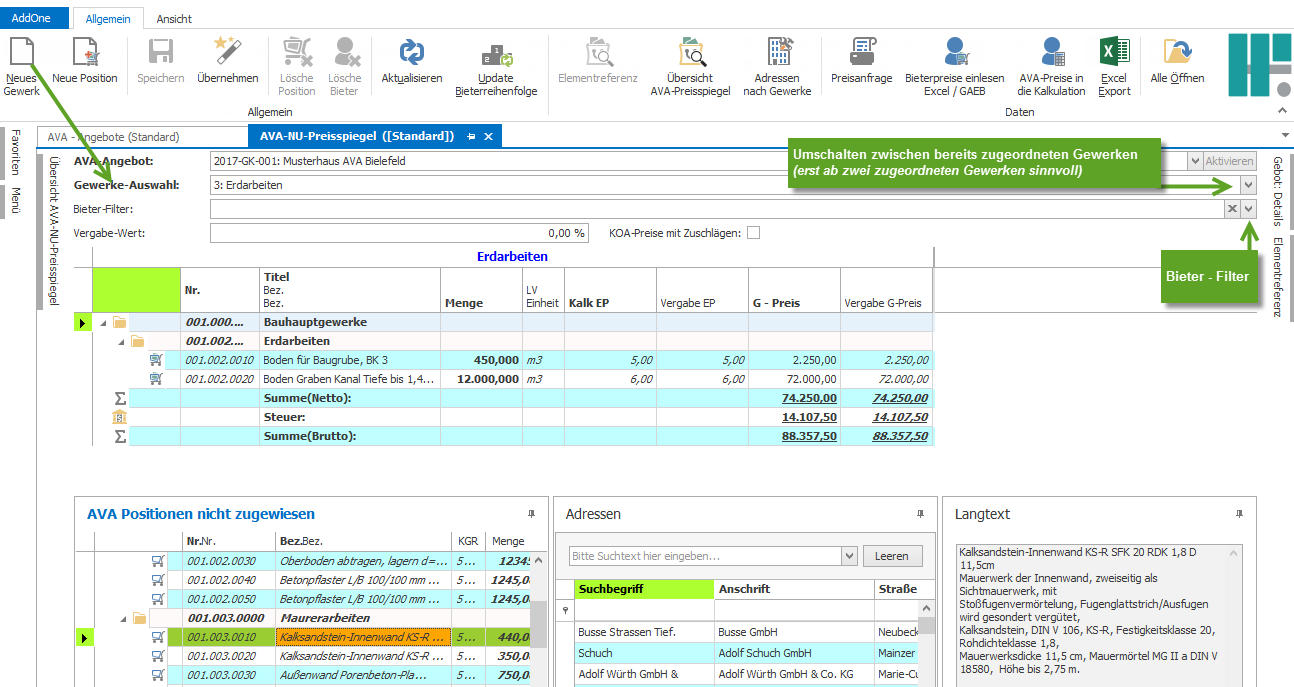Click the Leeren button
Image resolution: width=1294 pixels, height=687 pixels.
pyautogui.click(x=891, y=556)
